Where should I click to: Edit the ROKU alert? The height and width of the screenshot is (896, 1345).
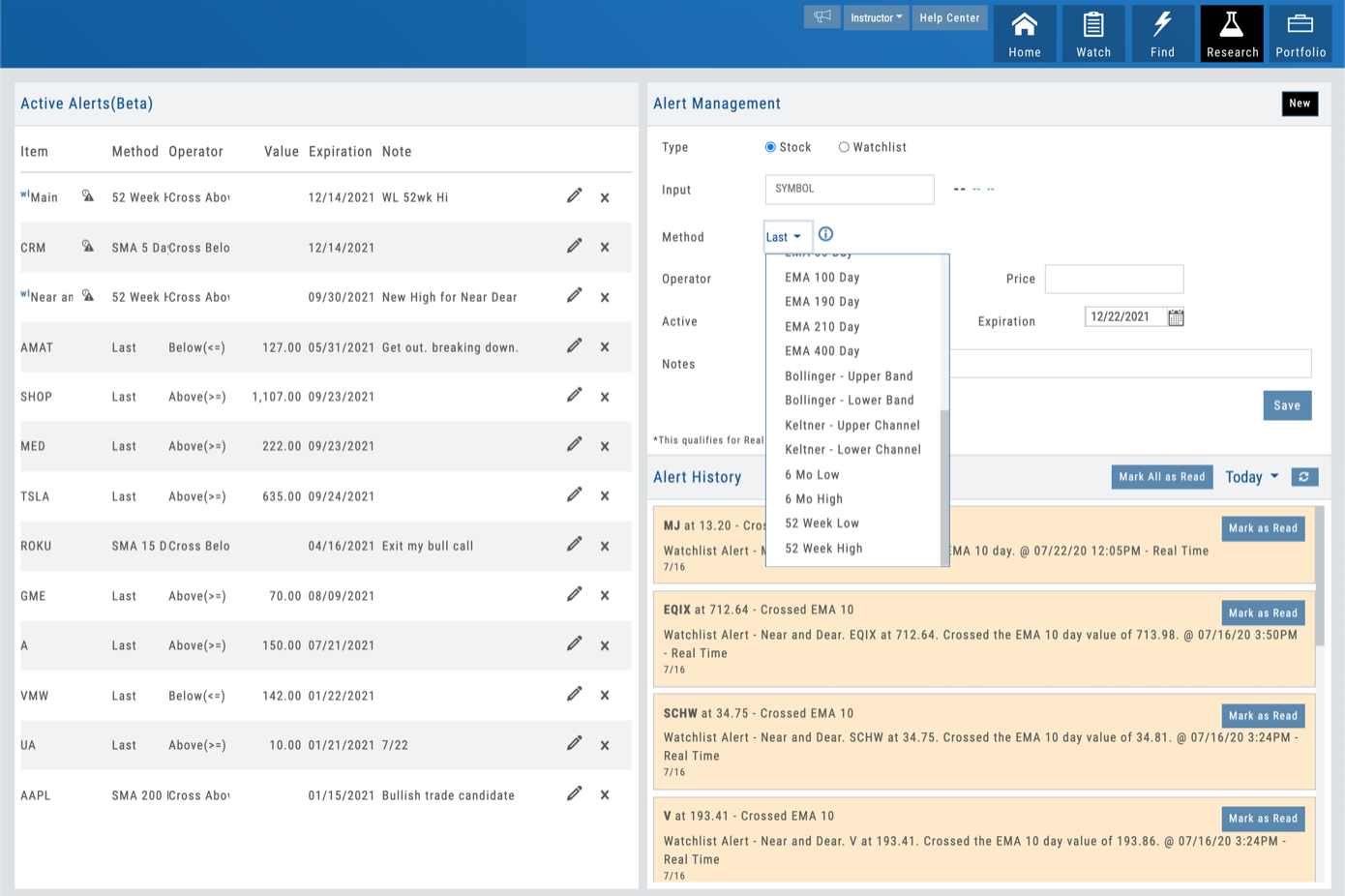(x=575, y=544)
